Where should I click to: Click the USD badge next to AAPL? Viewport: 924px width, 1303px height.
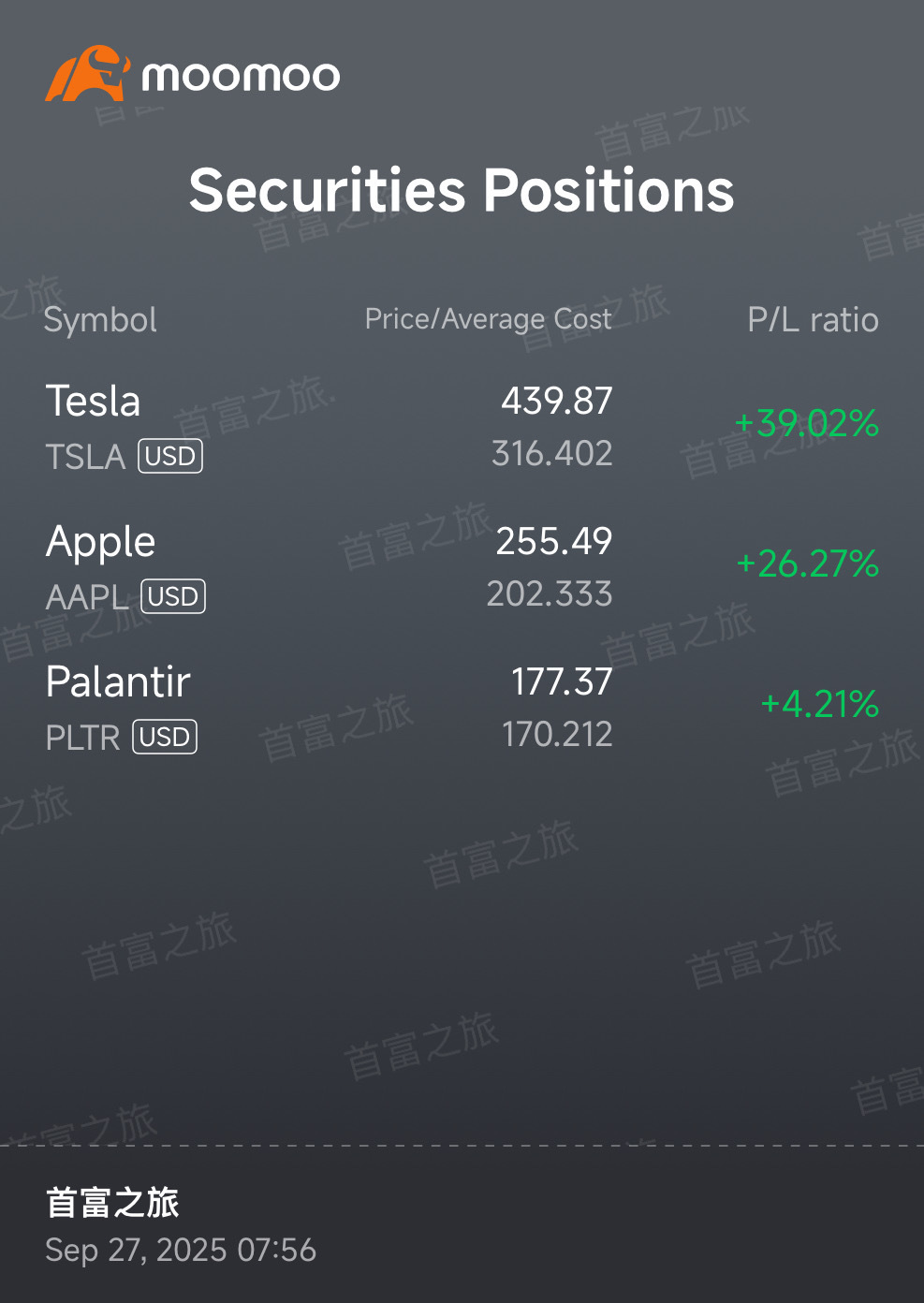[x=173, y=596]
